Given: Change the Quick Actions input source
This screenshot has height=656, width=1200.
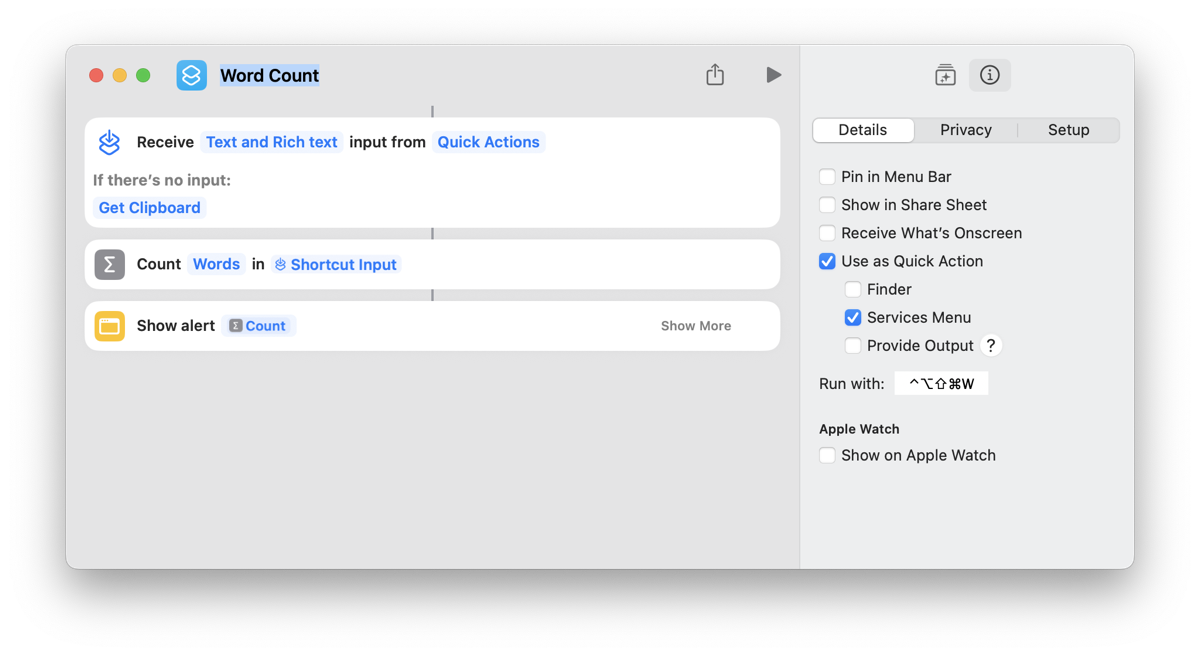Looking at the screenshot, I should coord(488,142).
